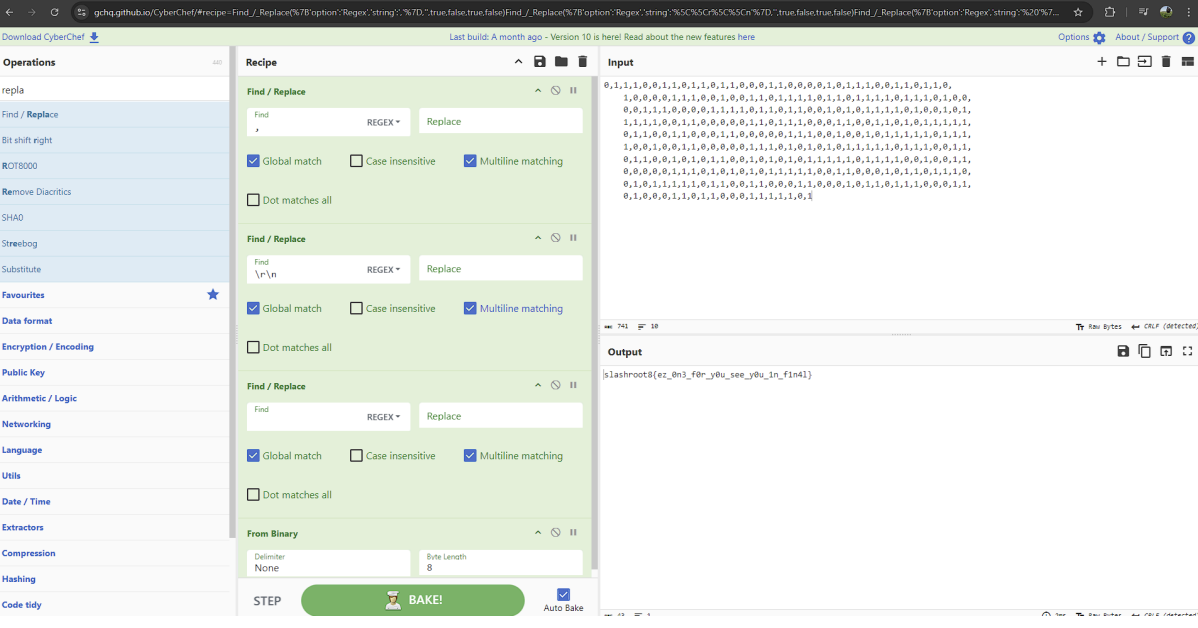Toggle Multiline matching in second Find / Replace

pos(470,309)
